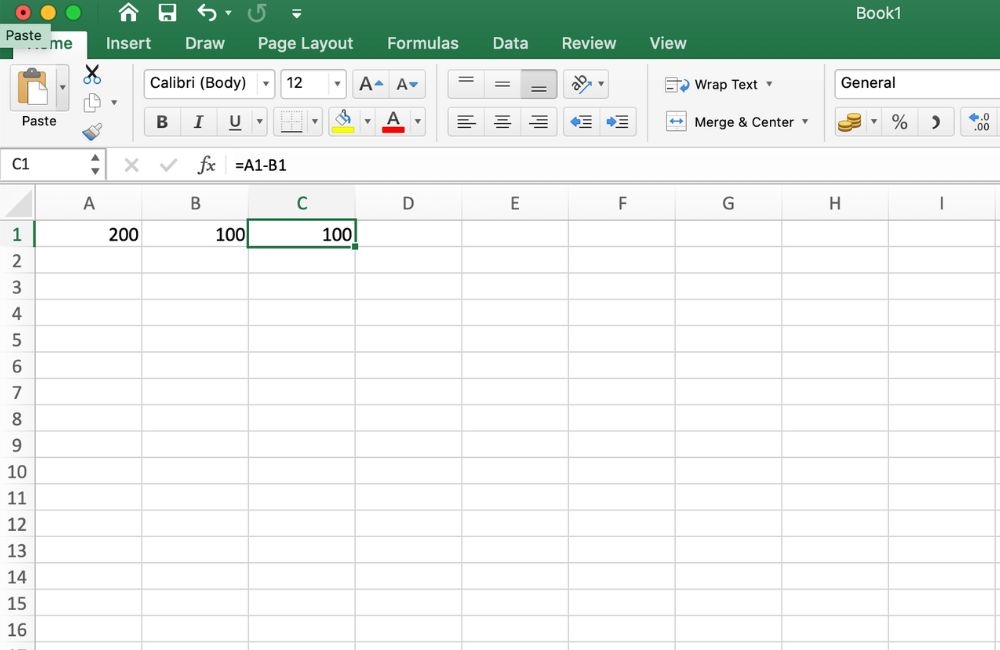Click the text Orientation icon
This screenshot has height=650, width=1000.
point(580,84)
